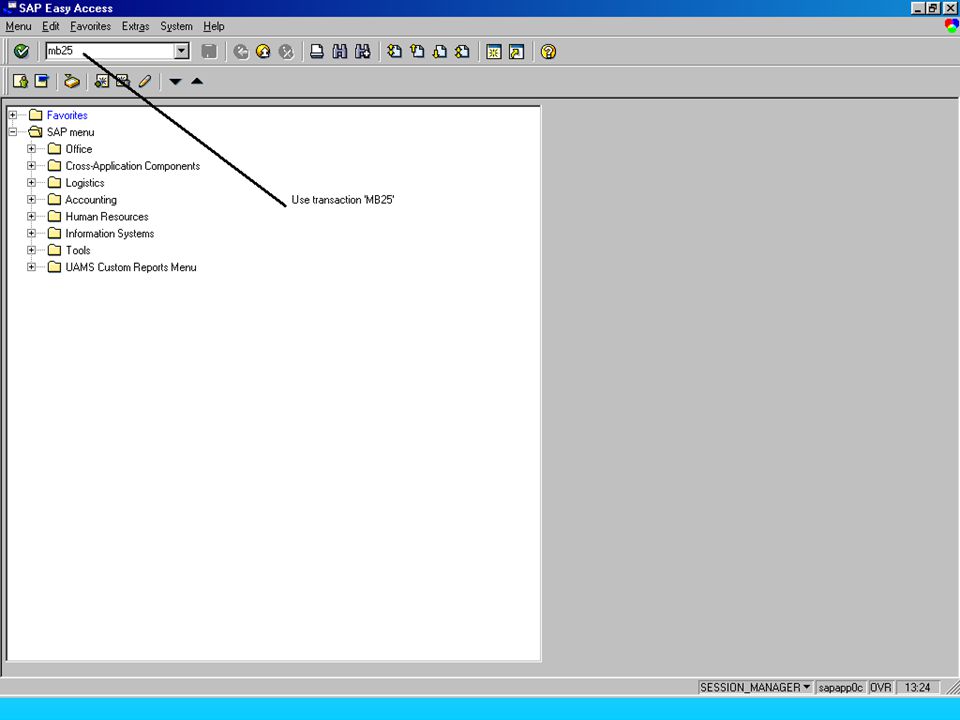Click the Last Page icon
The width and height of the screenshot is (960, 720).
(x=462, y=51)
